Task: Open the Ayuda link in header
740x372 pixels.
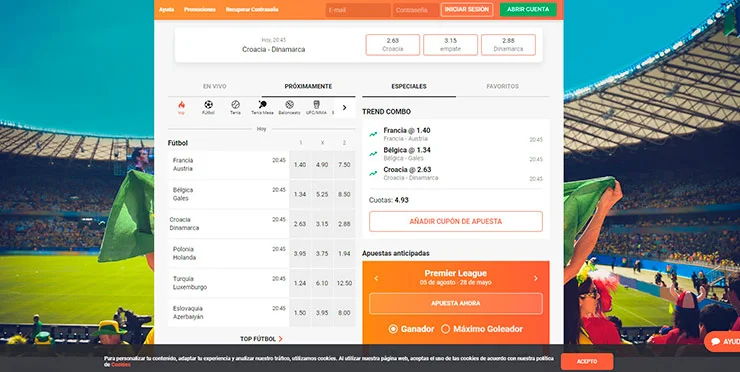Action: [166, 9]
